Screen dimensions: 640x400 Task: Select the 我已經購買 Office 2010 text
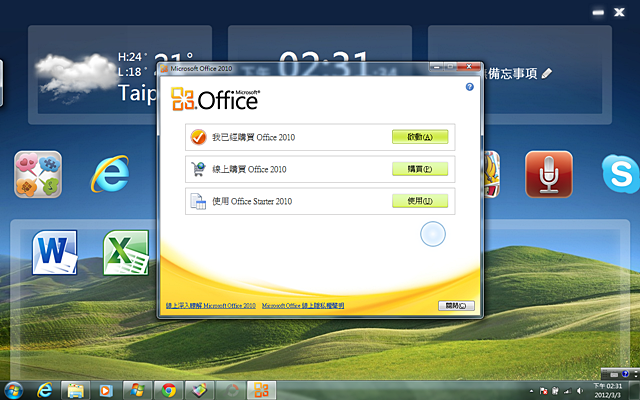(253, 137)
